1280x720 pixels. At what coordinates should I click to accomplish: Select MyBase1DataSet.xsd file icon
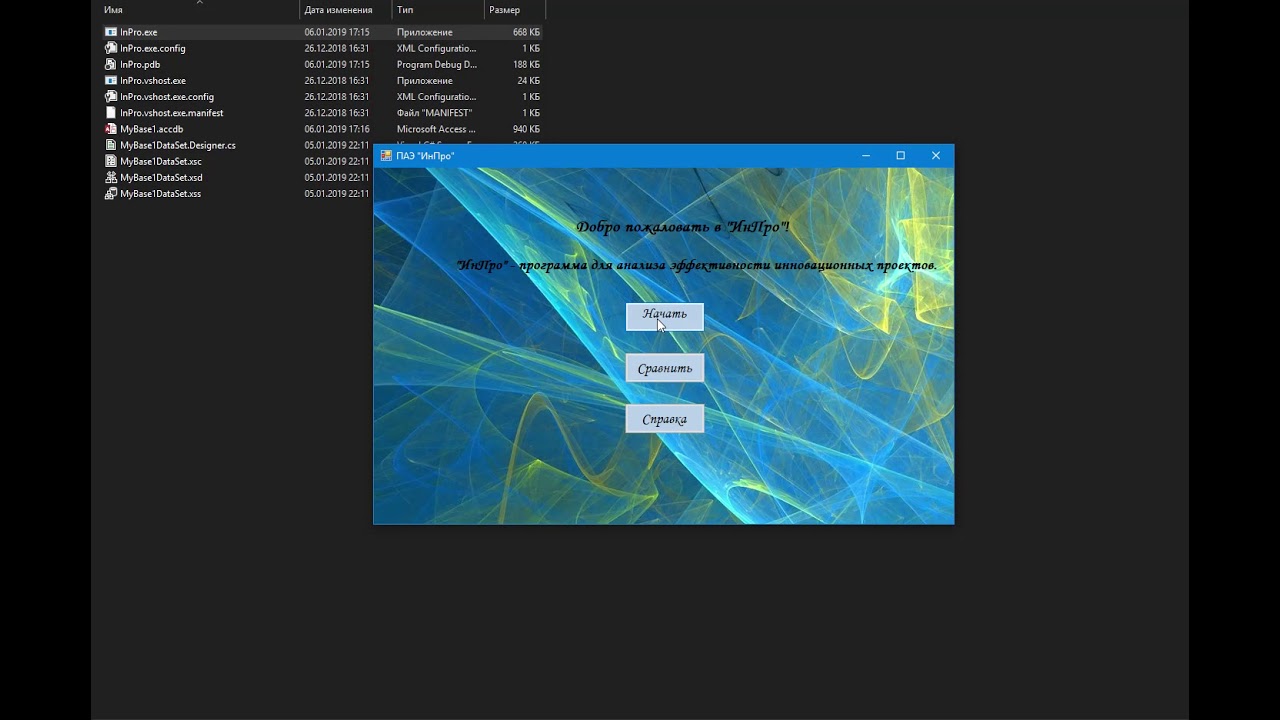pos(111,177)
